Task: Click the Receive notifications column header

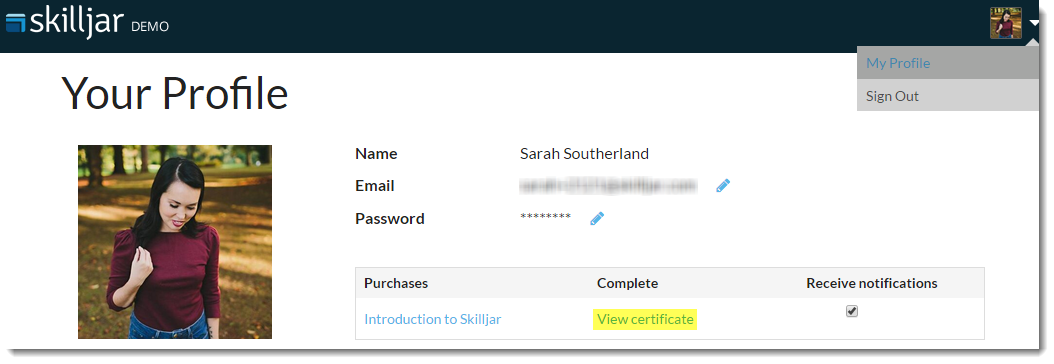Action: 872,283
